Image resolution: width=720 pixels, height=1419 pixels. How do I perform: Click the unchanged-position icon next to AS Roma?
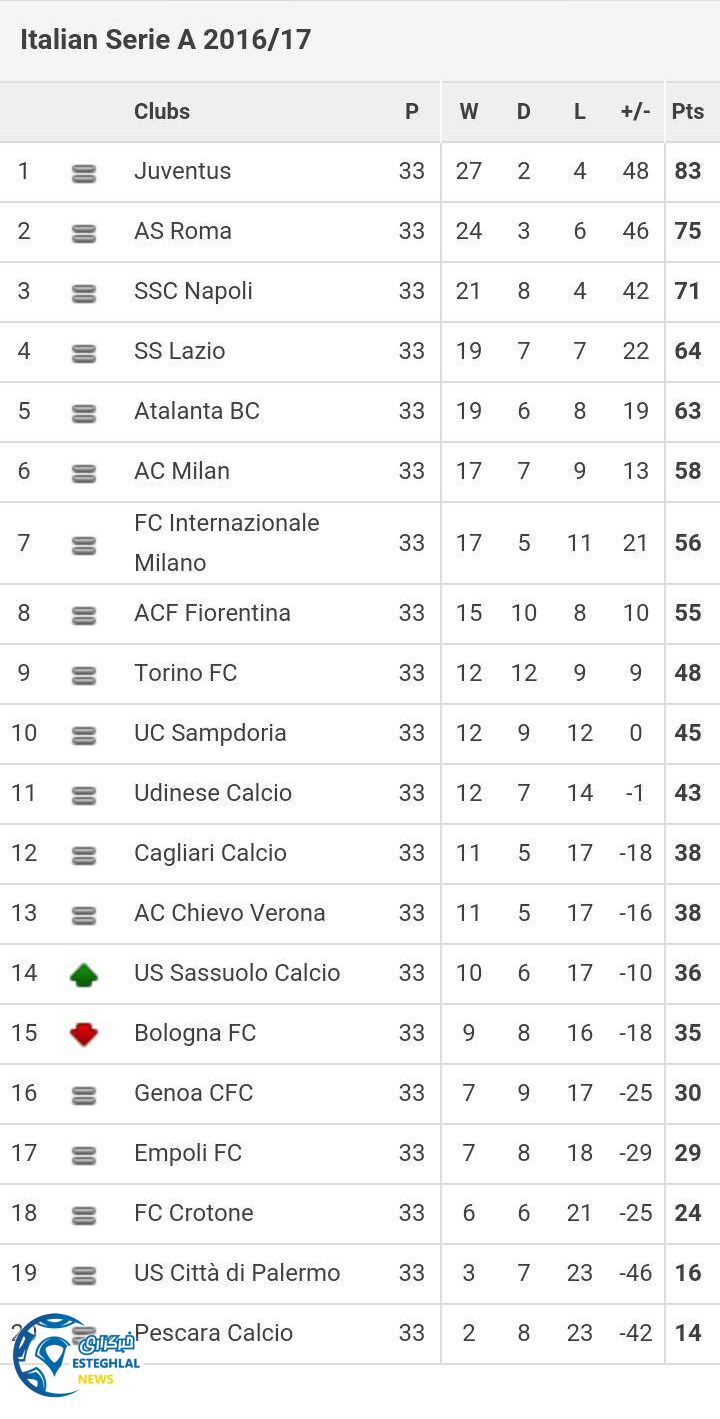pos(84,234)
